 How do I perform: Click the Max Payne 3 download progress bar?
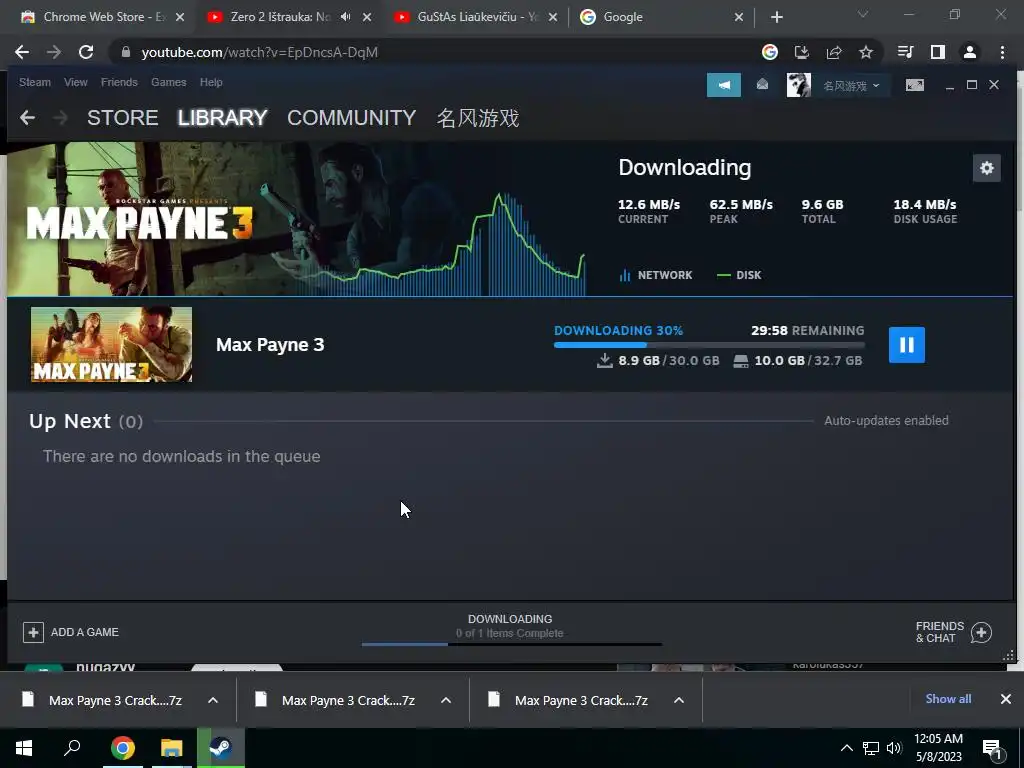point(709,345)
